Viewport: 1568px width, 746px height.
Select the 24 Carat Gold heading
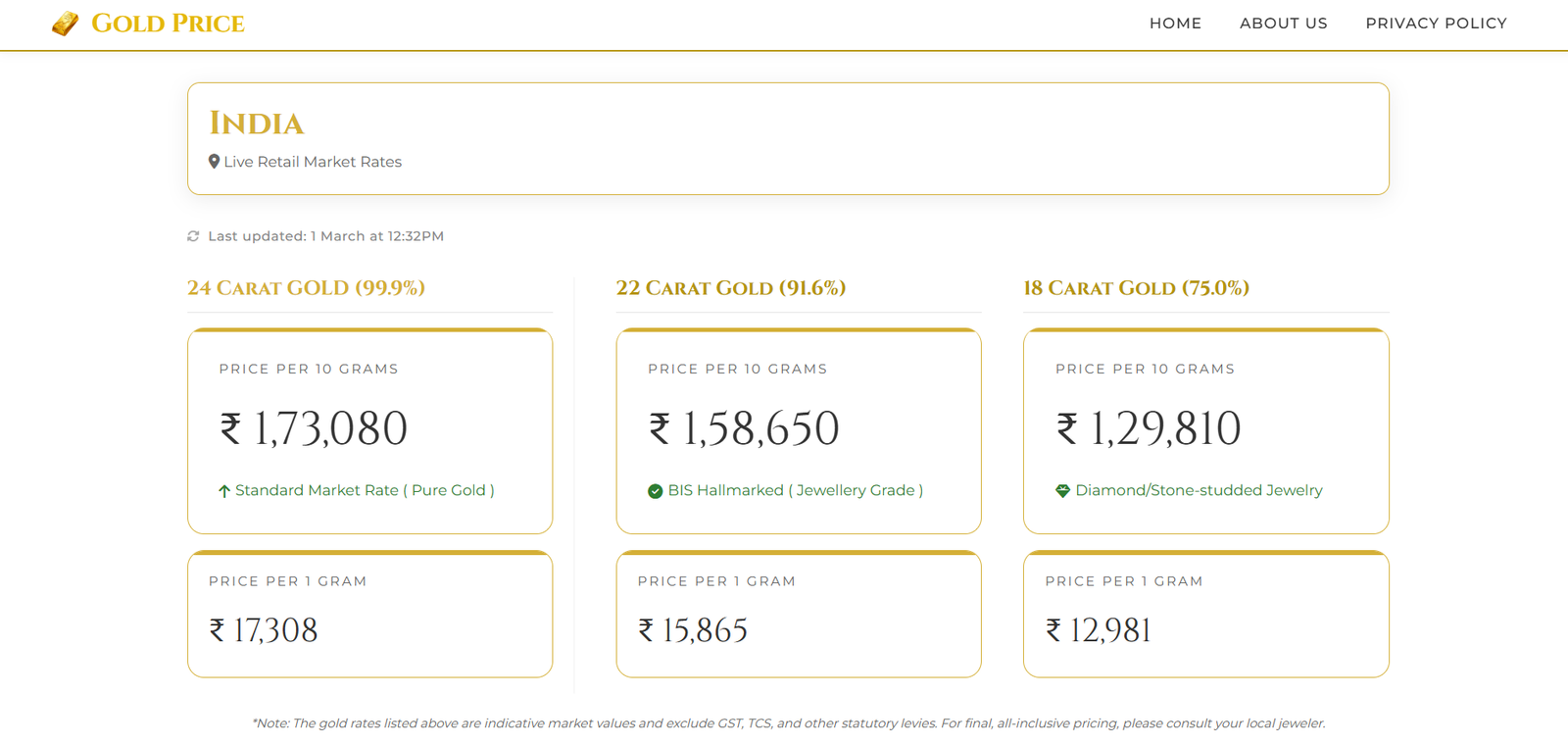coord(306,287)
